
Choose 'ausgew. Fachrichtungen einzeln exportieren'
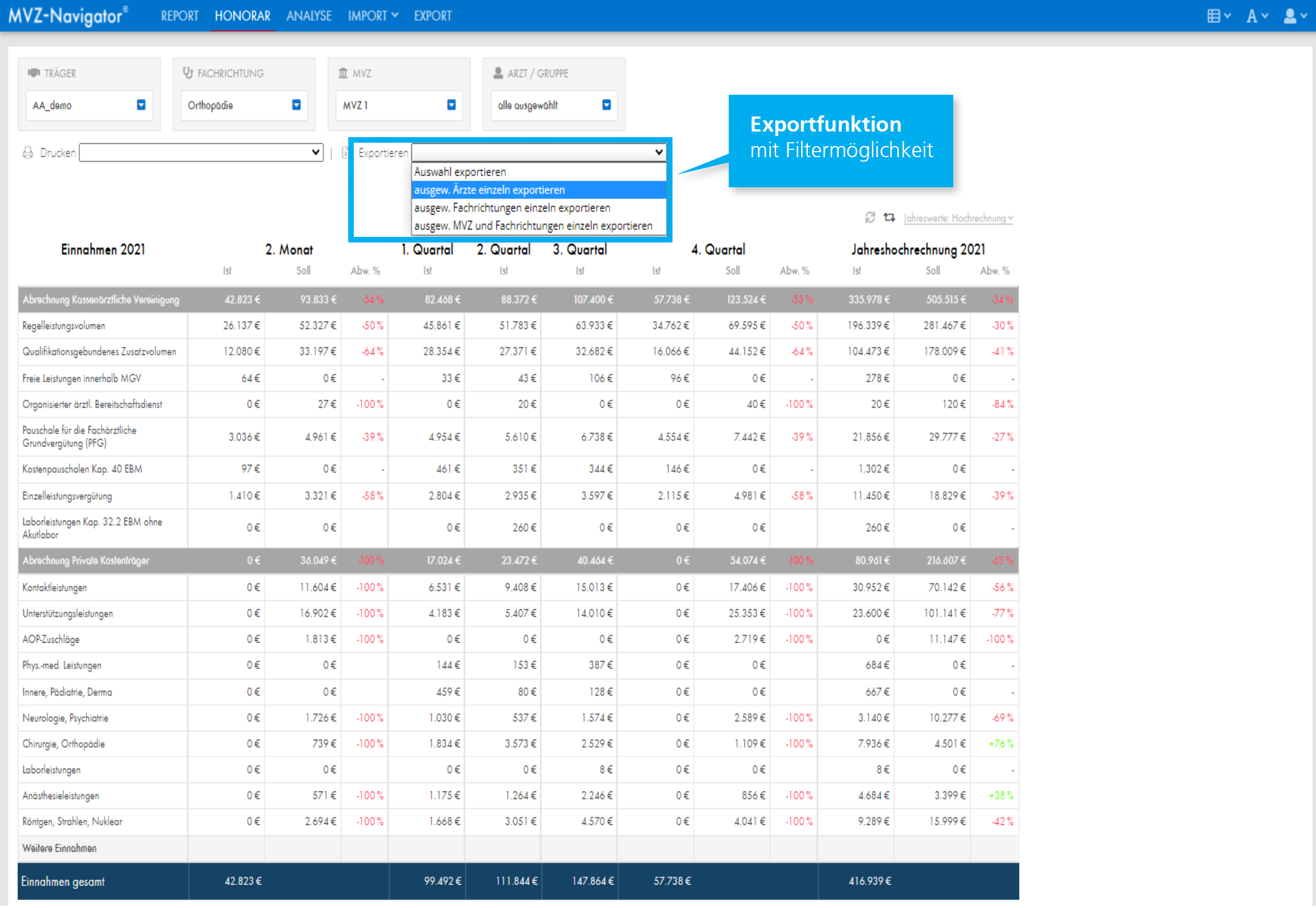click(539, 208)
